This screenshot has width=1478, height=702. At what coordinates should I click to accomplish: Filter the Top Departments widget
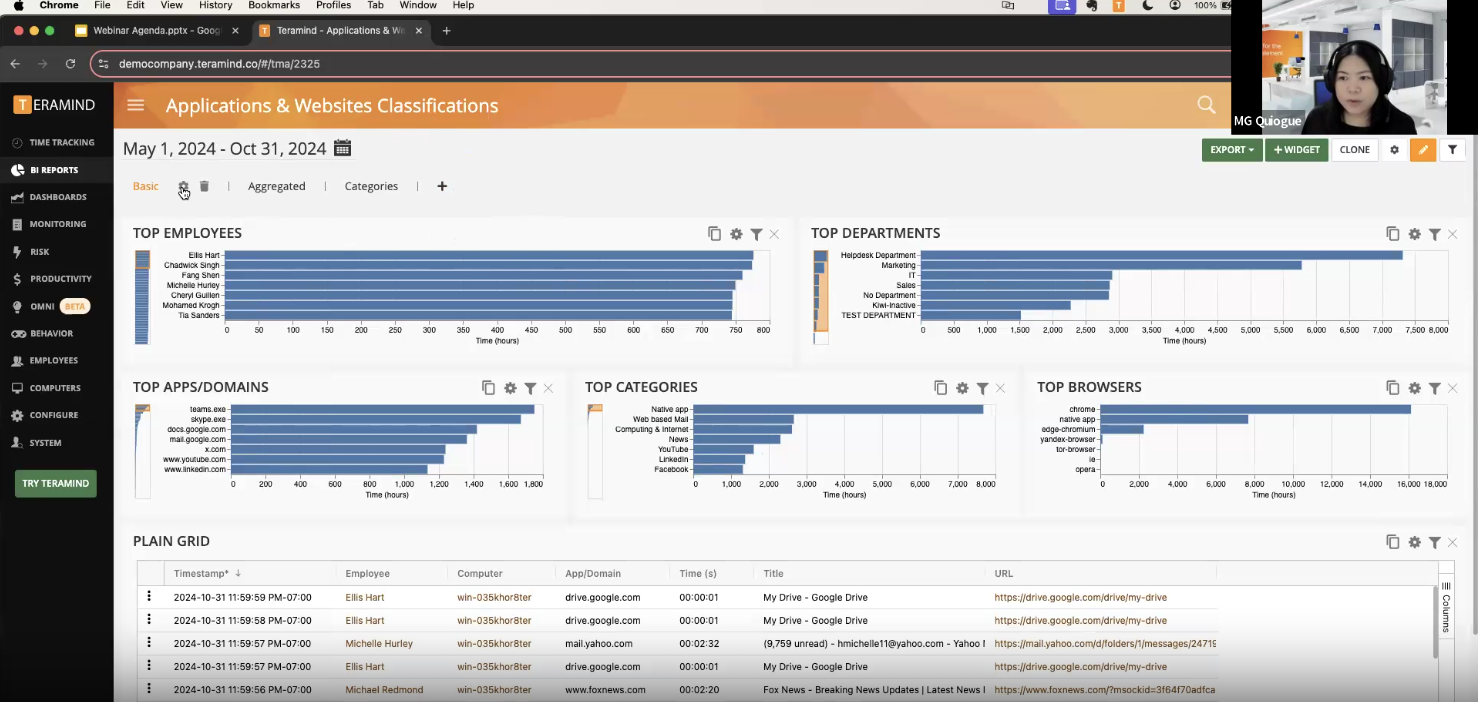[1434, 233]
